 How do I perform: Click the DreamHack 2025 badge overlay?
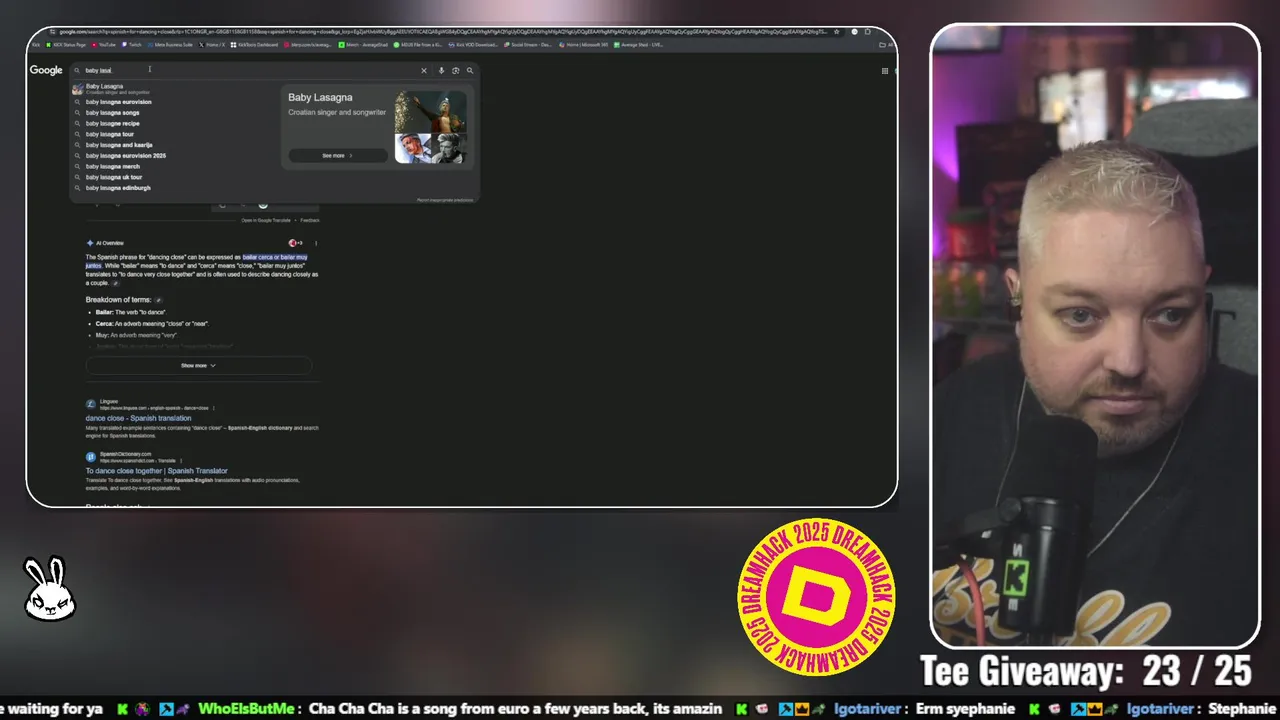(x=816, y=596)
